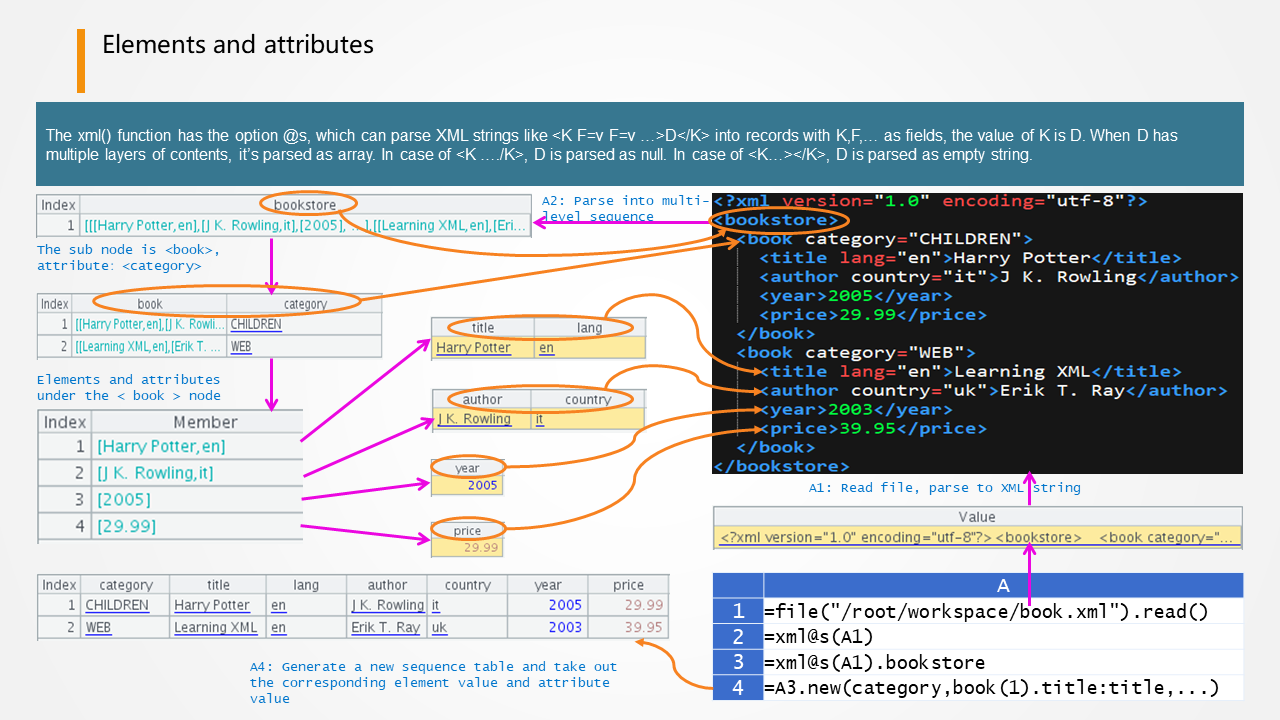Viewport: 1280px width, 720px height.
Task: Click WEB link in the book/category table
Action: point(240,347)
